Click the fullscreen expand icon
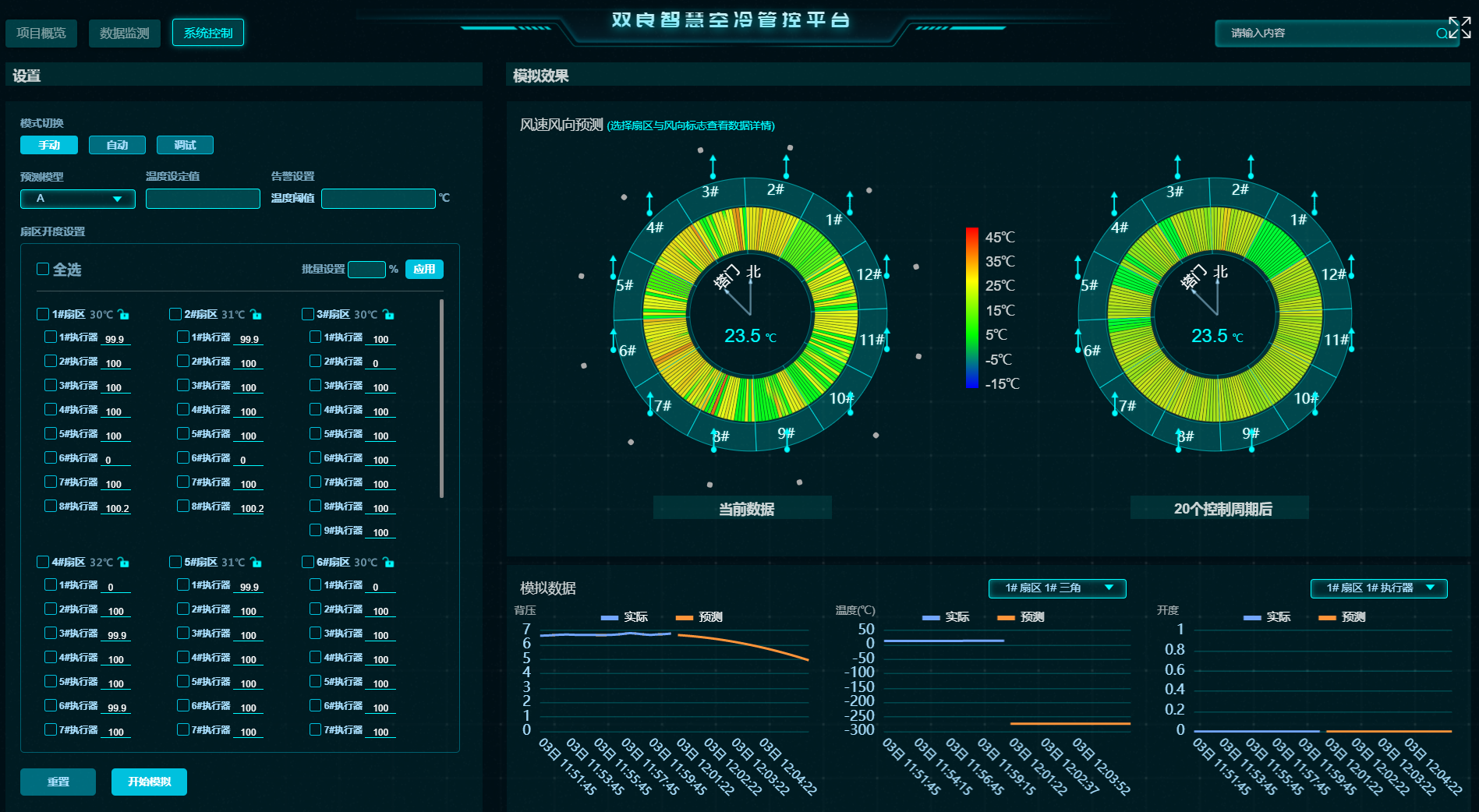 tap(1460, 28)
